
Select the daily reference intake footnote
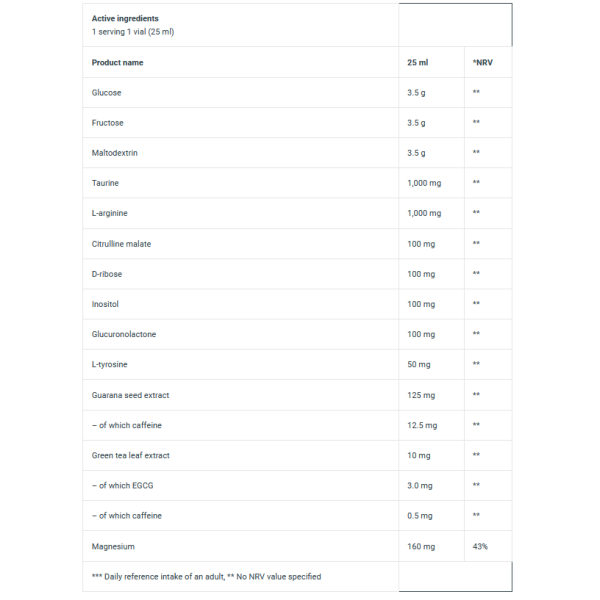point(206,577)
